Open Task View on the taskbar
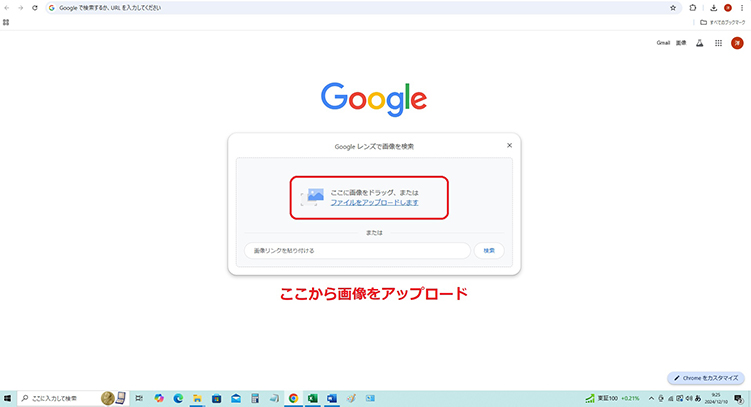This screenshot has height=407, width=751. click(139, 398)
